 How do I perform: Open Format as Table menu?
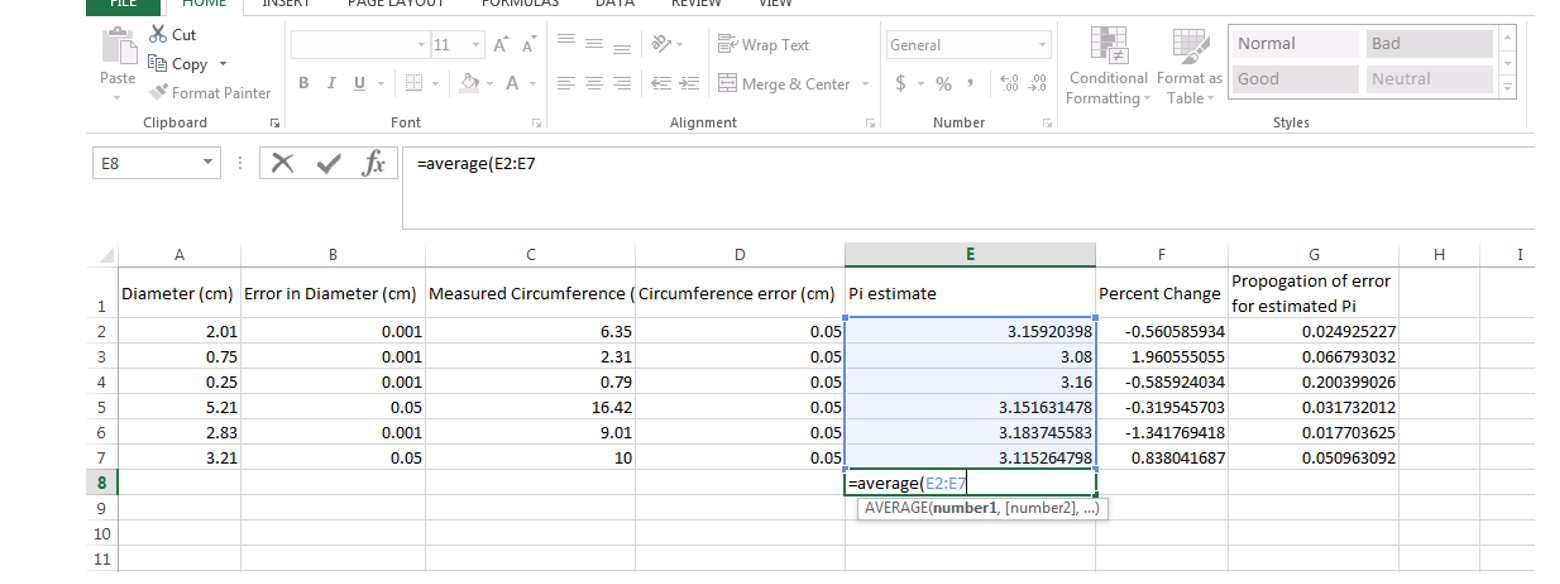1190,66
